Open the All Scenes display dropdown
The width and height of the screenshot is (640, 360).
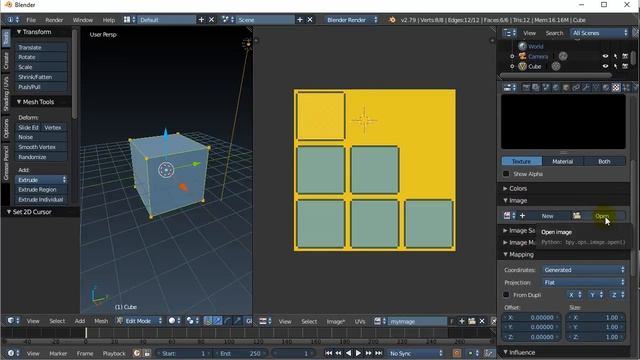click(599, 33)
